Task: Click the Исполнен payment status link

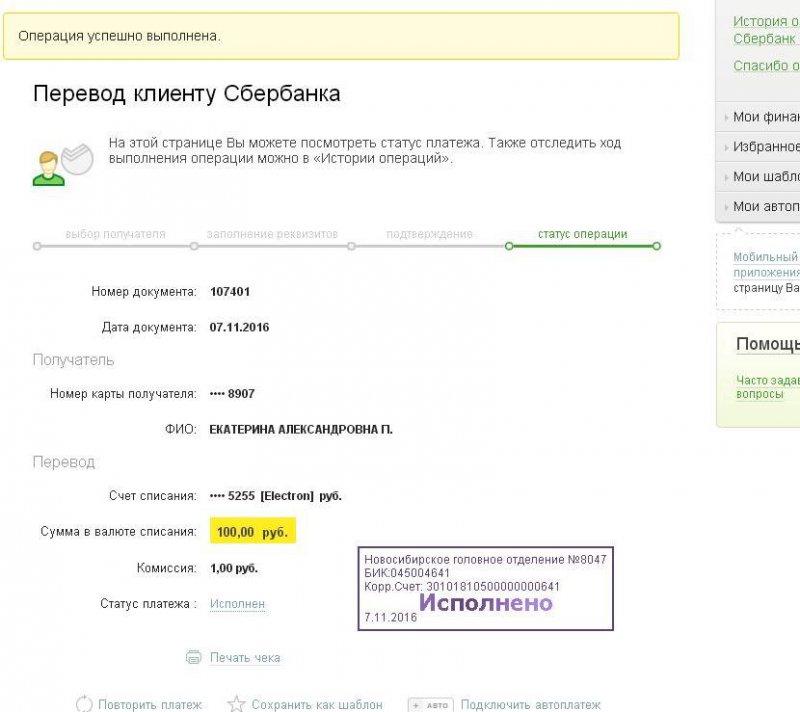Action: [x=237, y=603]
